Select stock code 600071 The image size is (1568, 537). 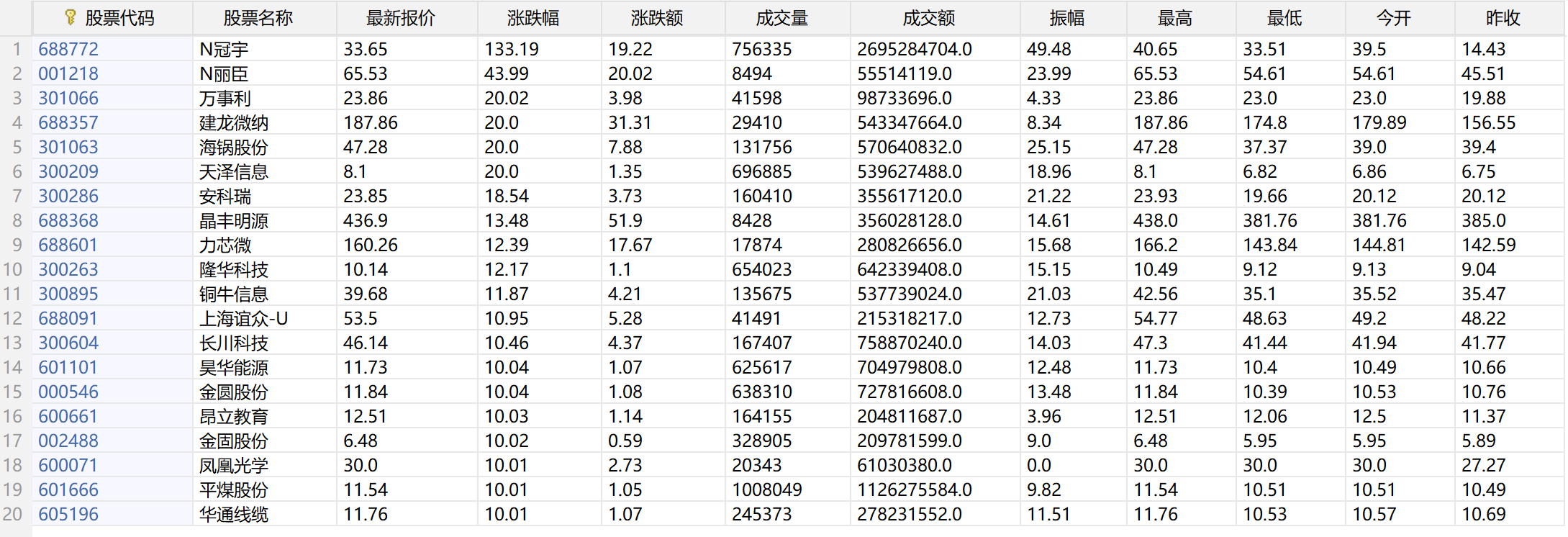[68, 465]
